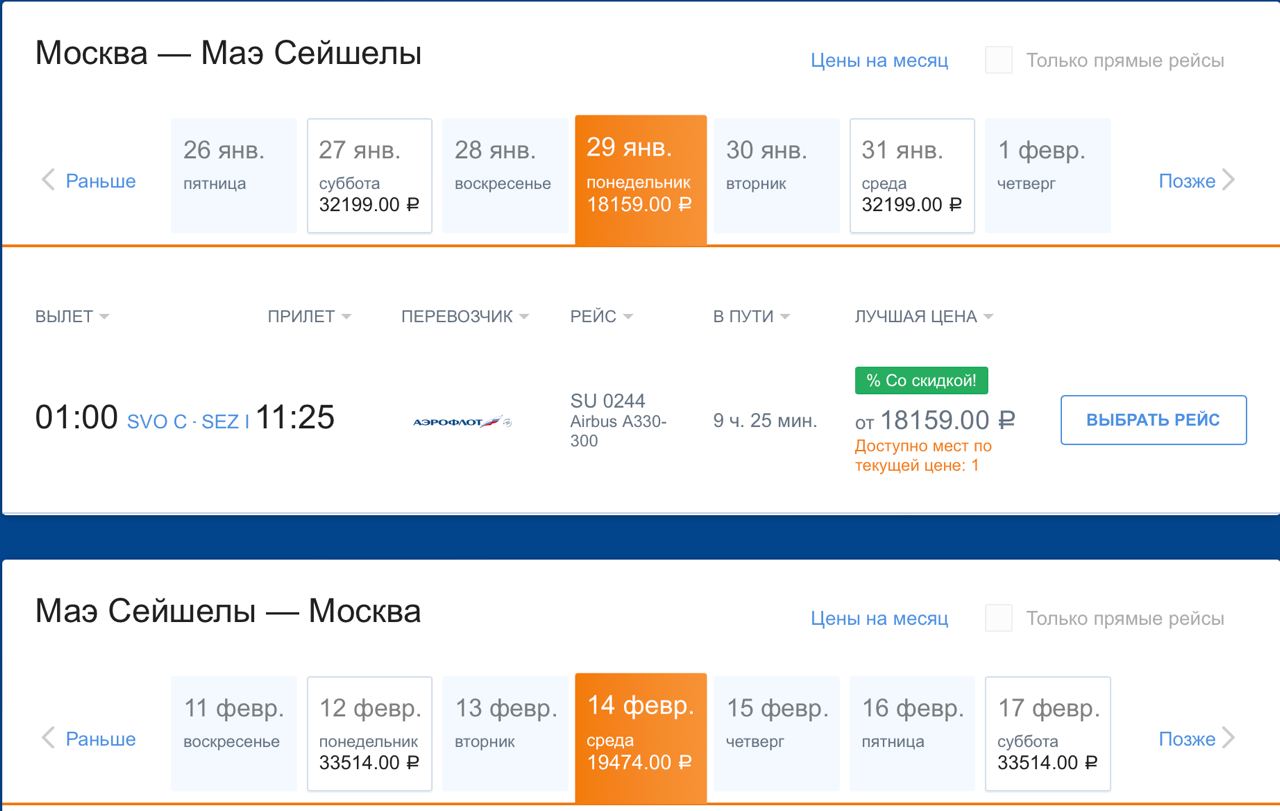The image size is (1280, 811).
Task: Sort flights by arrival time
Action: (309, 316)
